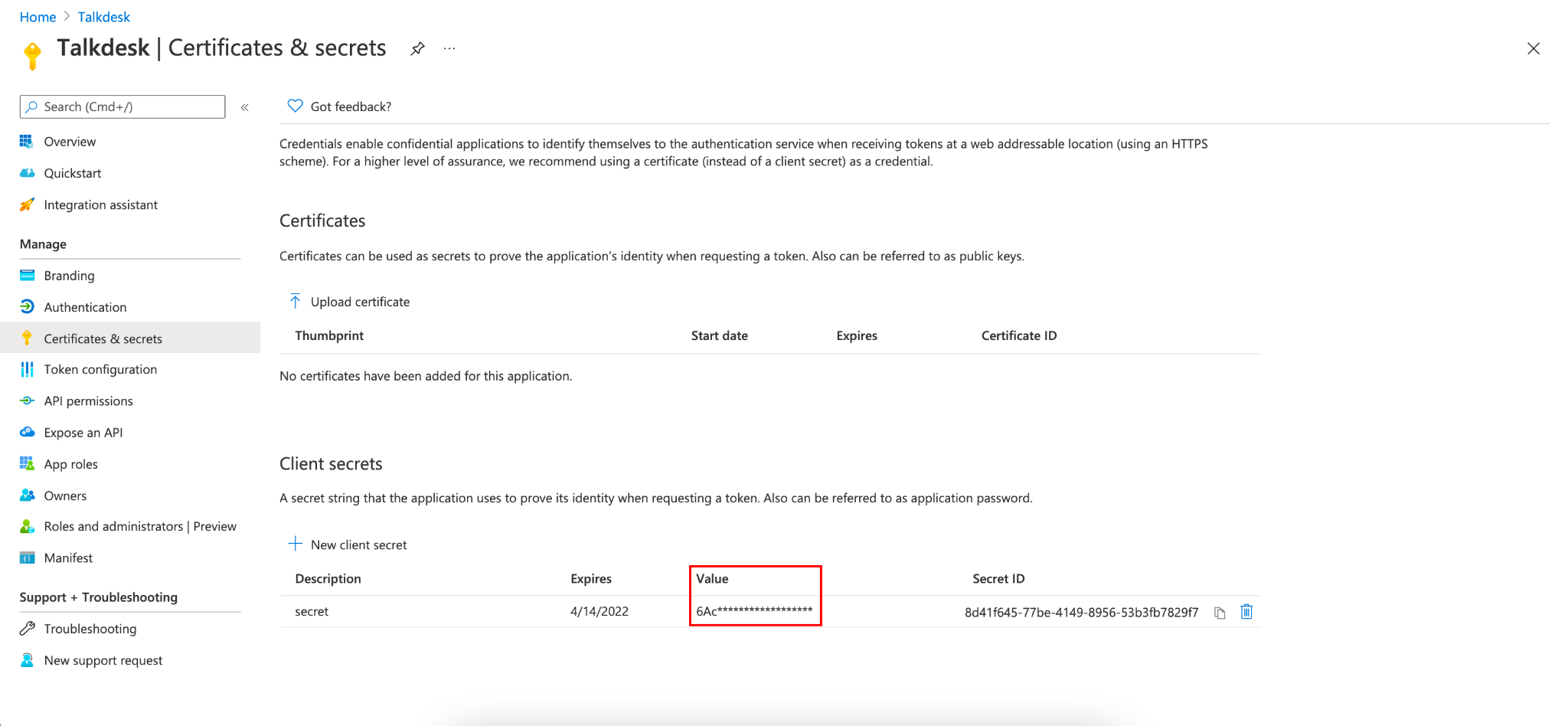Viewport: 1568px width, 726px height.
Task: Click the Token configuration bars icon
Action: (x=27, y=369)
